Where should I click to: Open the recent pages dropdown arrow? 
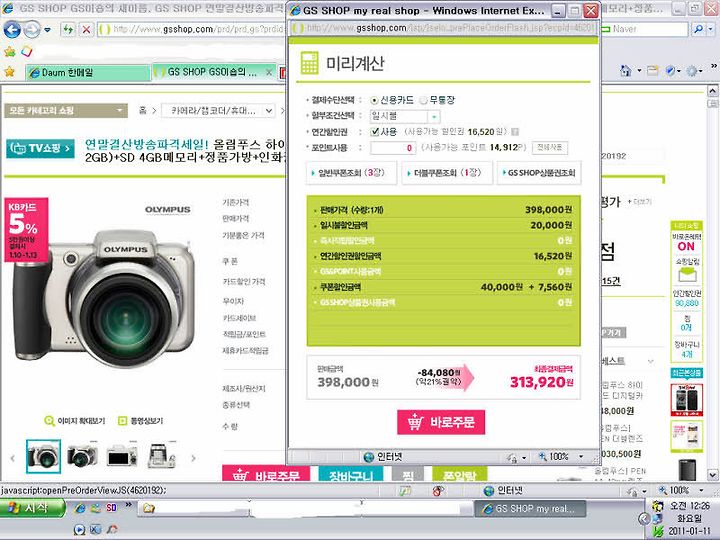pyautogui.click(x=48, y=30)
